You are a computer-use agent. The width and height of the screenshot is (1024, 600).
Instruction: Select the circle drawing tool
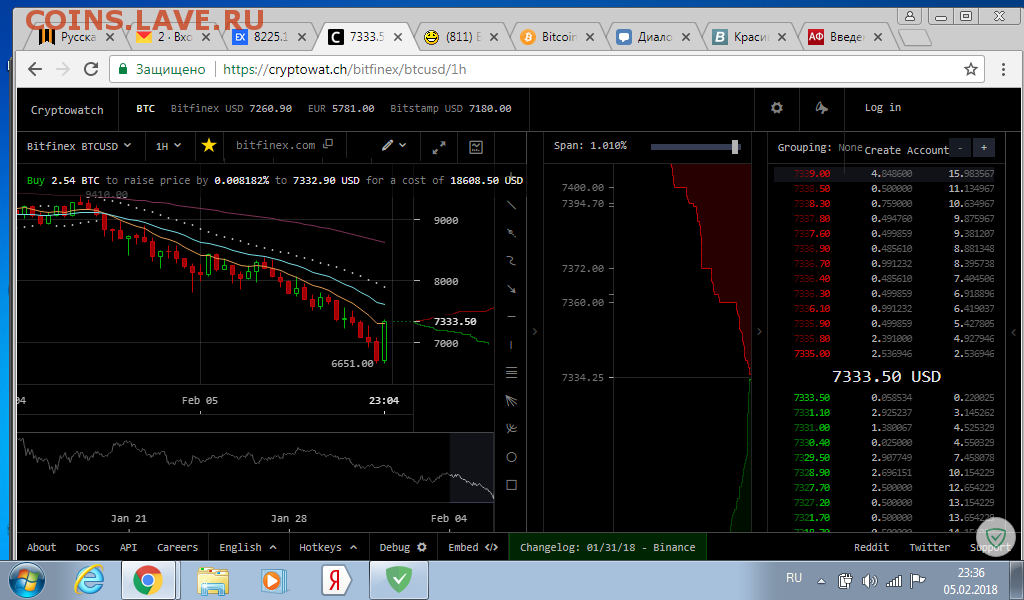(x=511, y=457)
